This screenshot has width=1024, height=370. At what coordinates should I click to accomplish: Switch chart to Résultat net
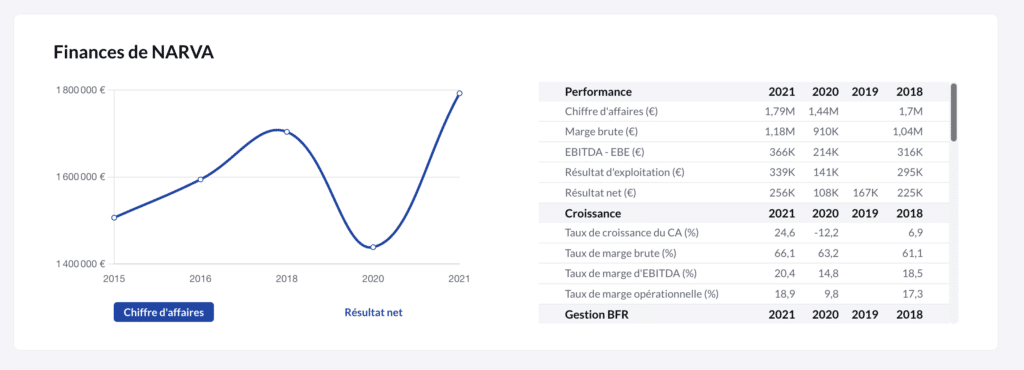point(374,313)
